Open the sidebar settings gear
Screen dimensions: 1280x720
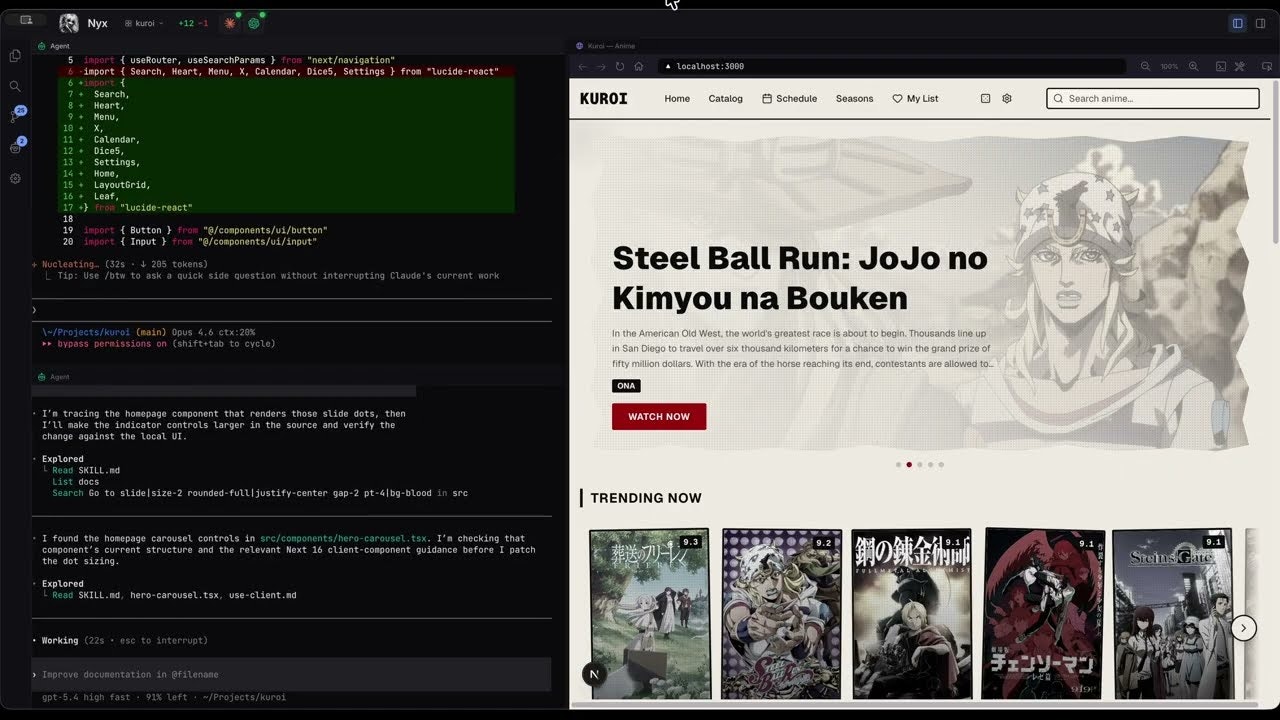coord(15,178)
